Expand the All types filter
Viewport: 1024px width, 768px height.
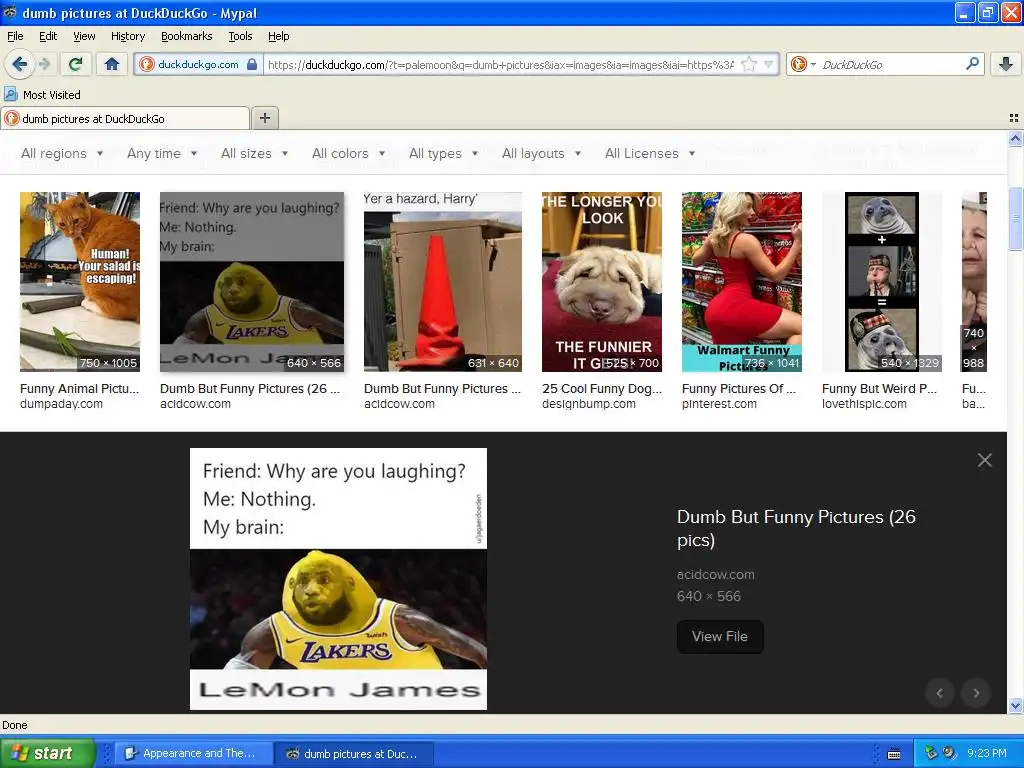pos(443,153)
